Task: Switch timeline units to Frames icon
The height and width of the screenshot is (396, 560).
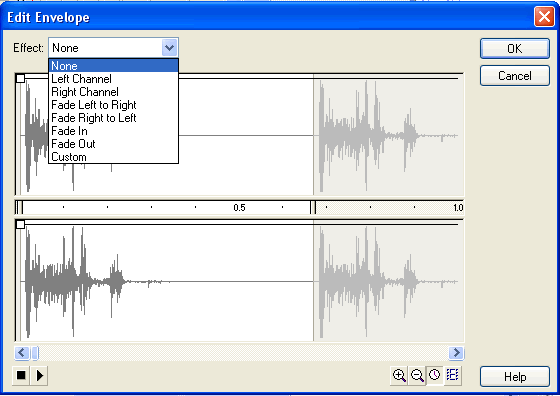Action: (452, 375)
